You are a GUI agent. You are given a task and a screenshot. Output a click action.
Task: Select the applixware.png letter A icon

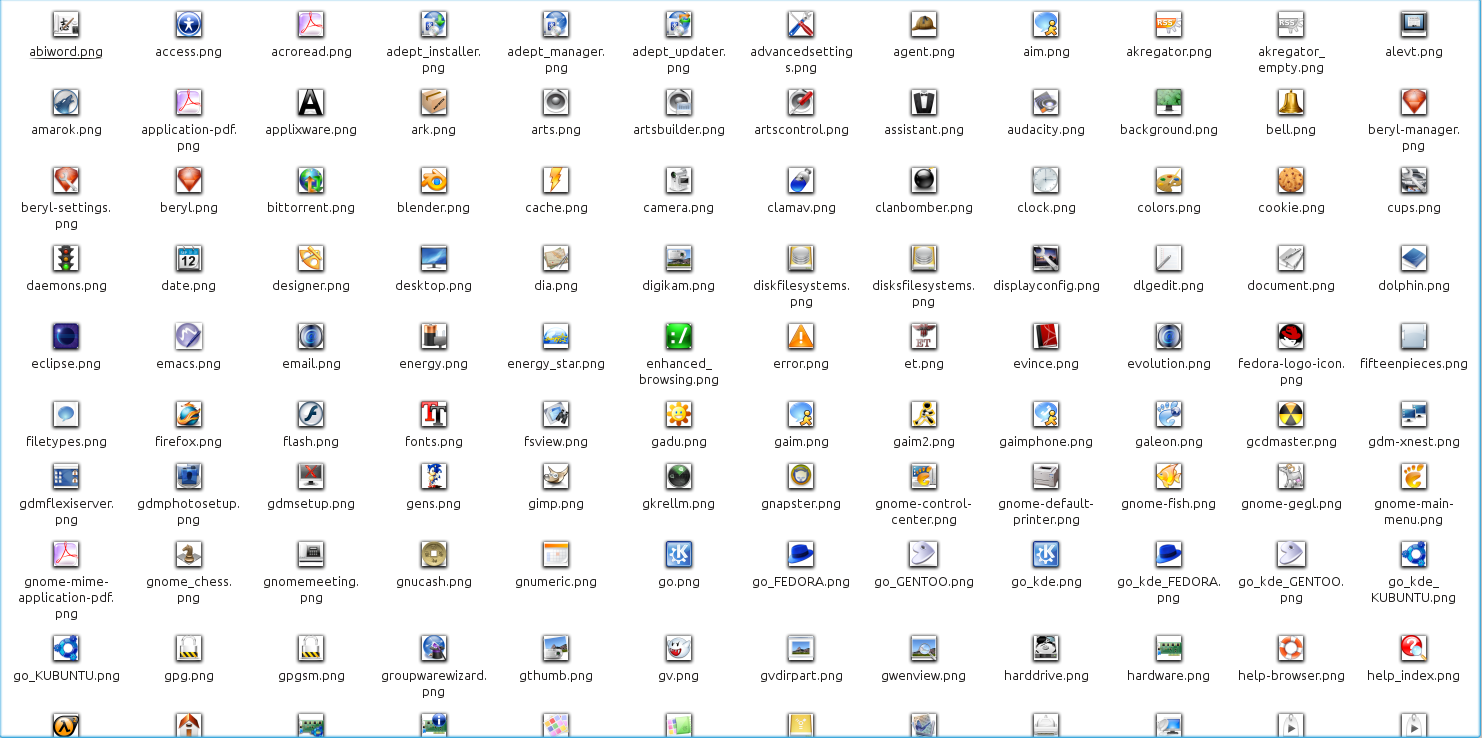[x=311, y=102]
